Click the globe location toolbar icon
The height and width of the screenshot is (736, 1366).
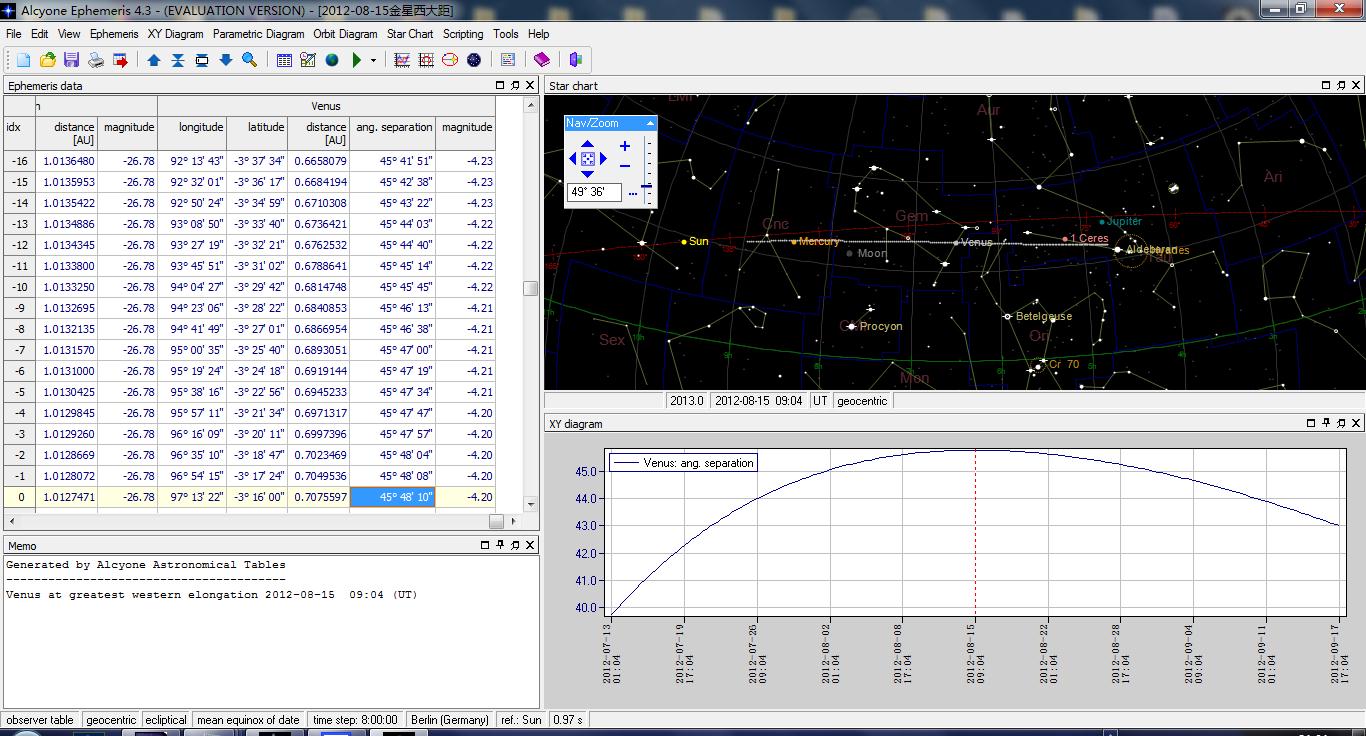pos(332,60)
